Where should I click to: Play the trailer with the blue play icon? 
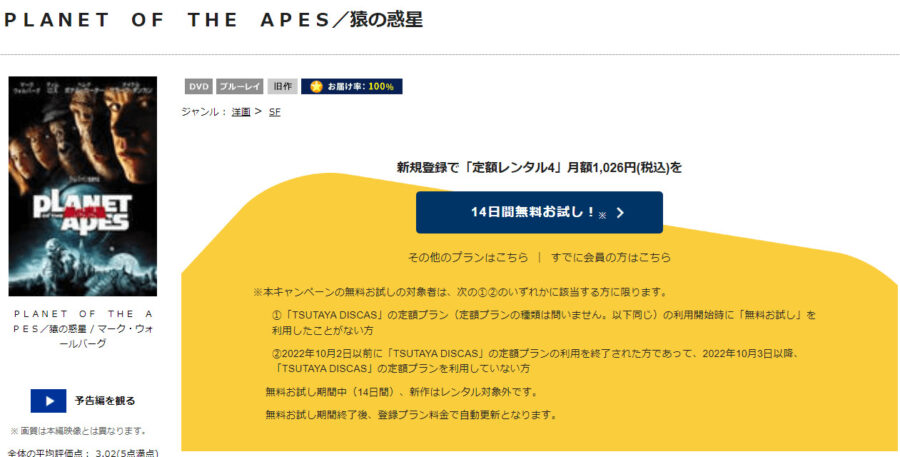pyautogui.click(x=48, y=401)
